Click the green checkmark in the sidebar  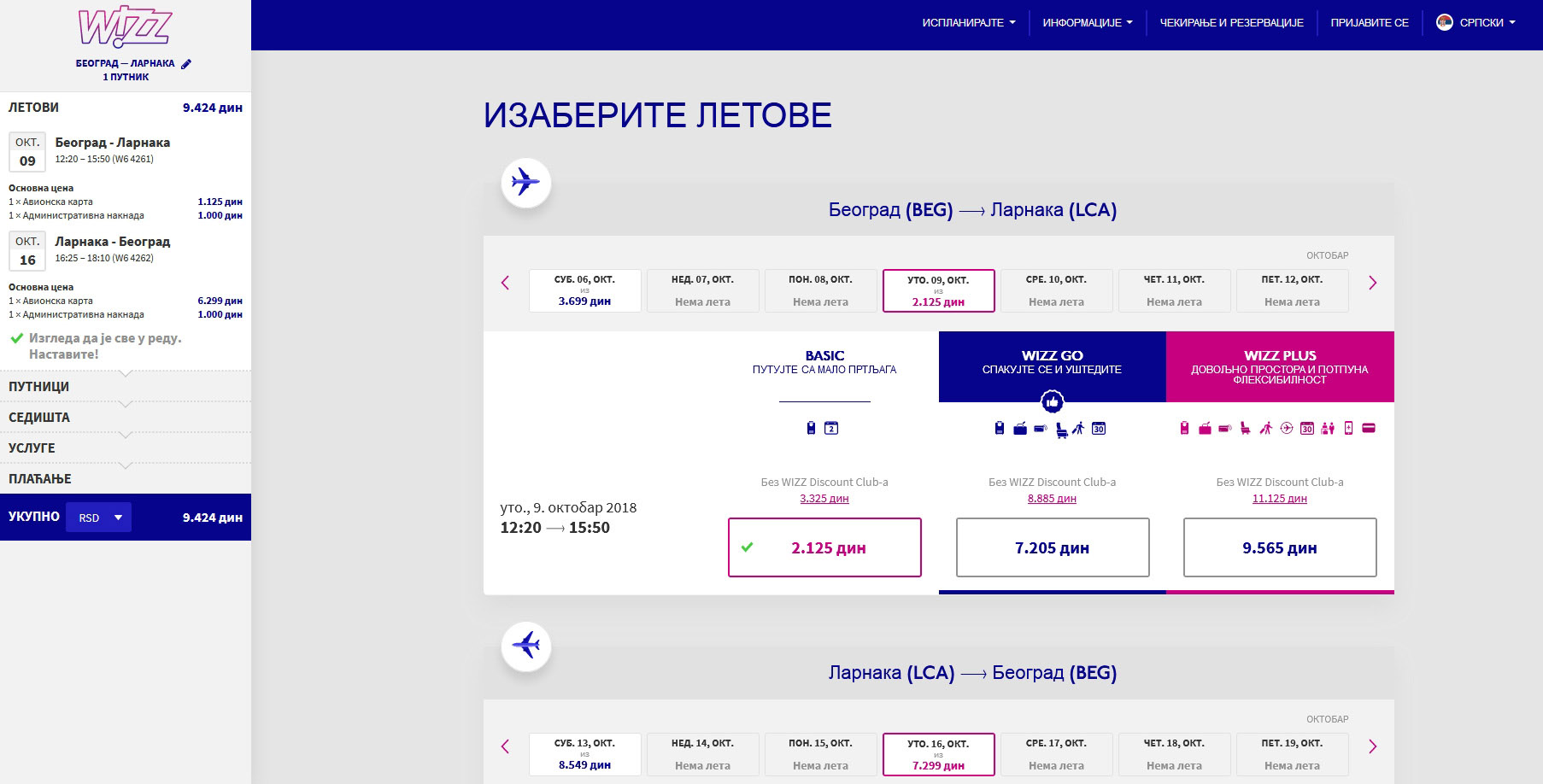[16, 338]
